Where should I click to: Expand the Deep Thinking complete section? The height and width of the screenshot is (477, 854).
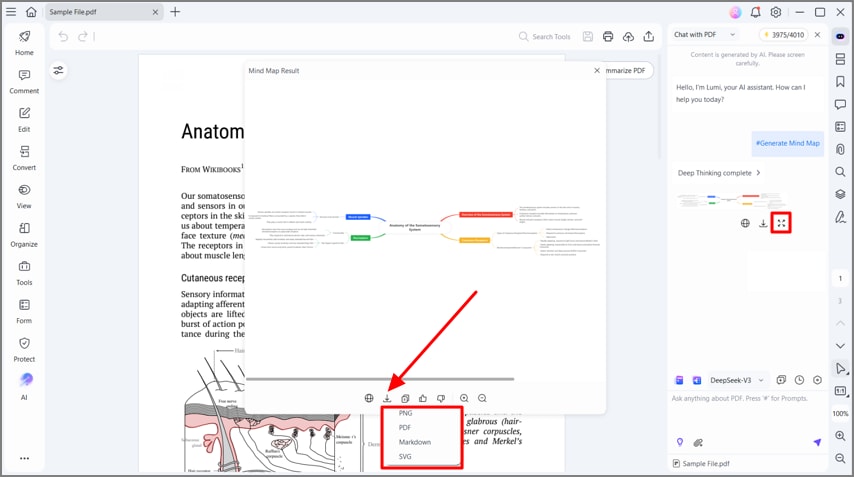(718, 173)
